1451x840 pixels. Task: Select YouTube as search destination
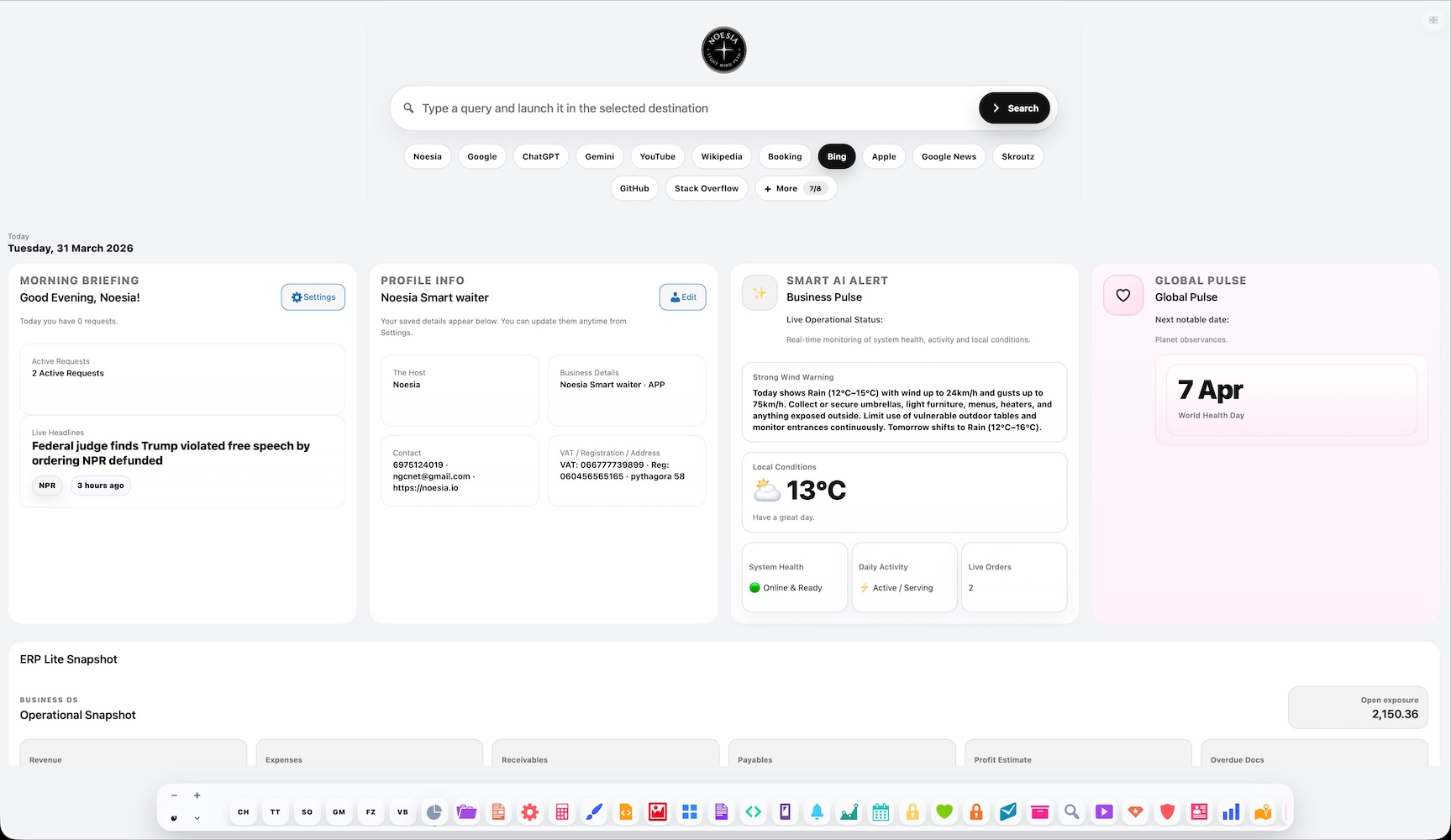click(658, 156)
